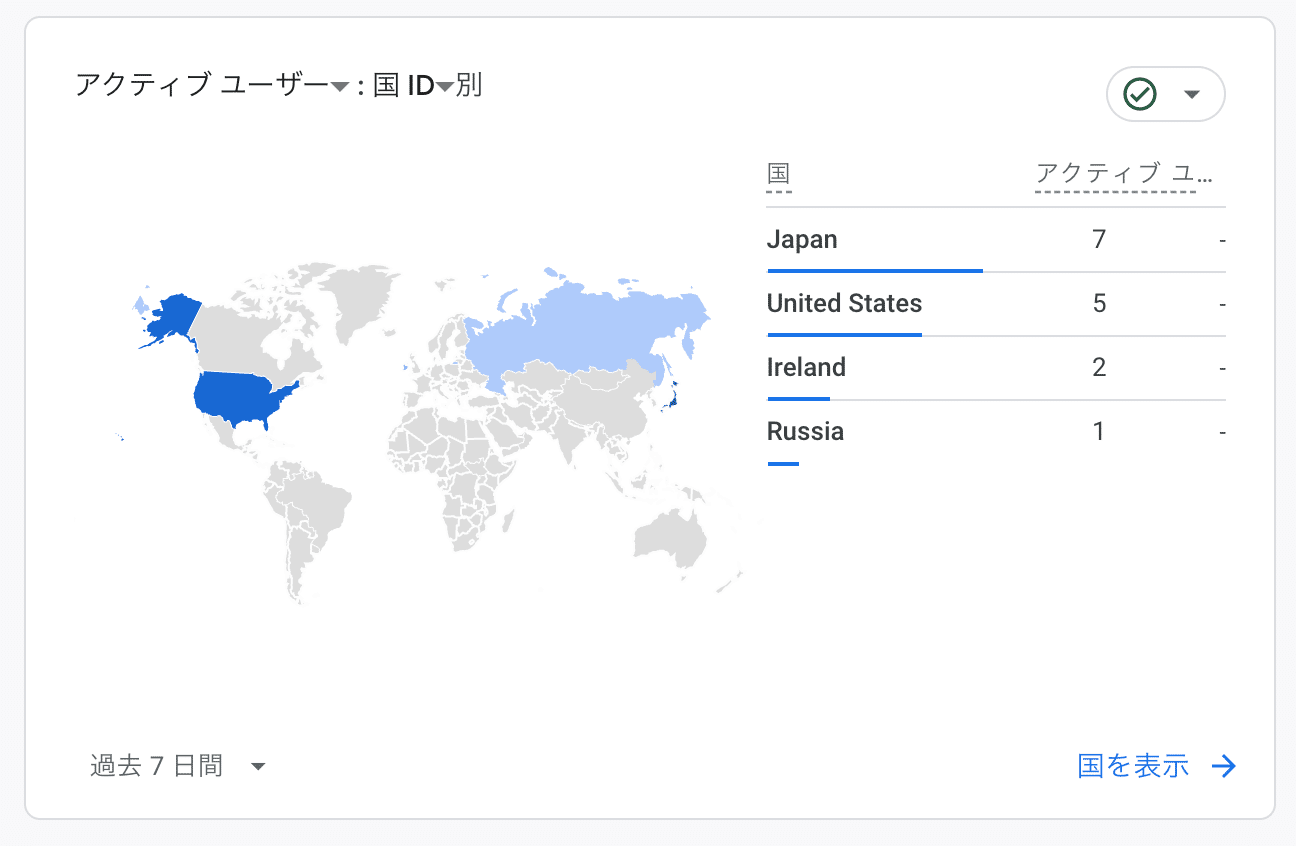The image size is (1296, 846).
Task: Click the blue bar under Japan
Action: [875, 270]
